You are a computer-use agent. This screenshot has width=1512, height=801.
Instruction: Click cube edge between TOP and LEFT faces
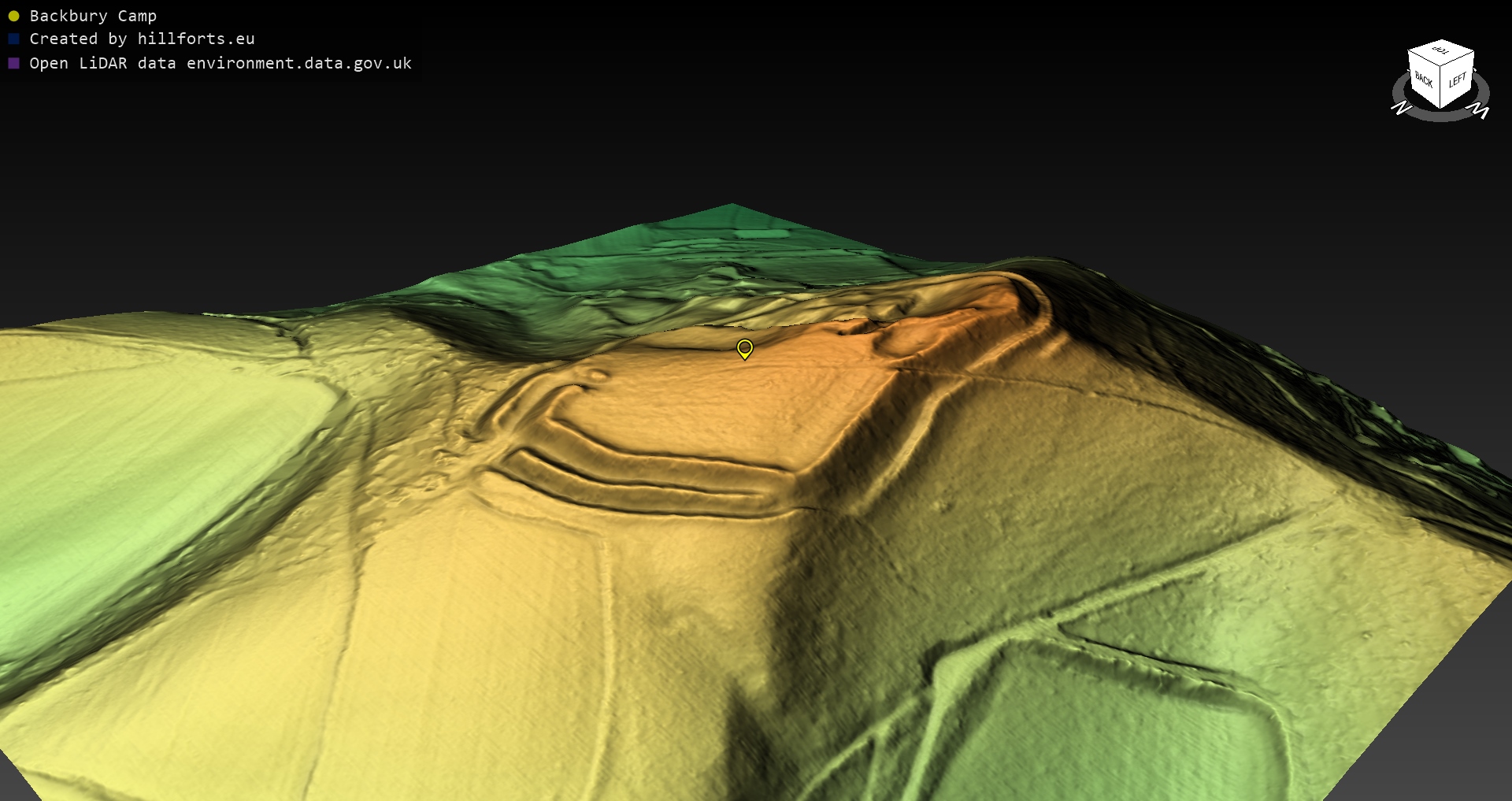click(1458, 59)
